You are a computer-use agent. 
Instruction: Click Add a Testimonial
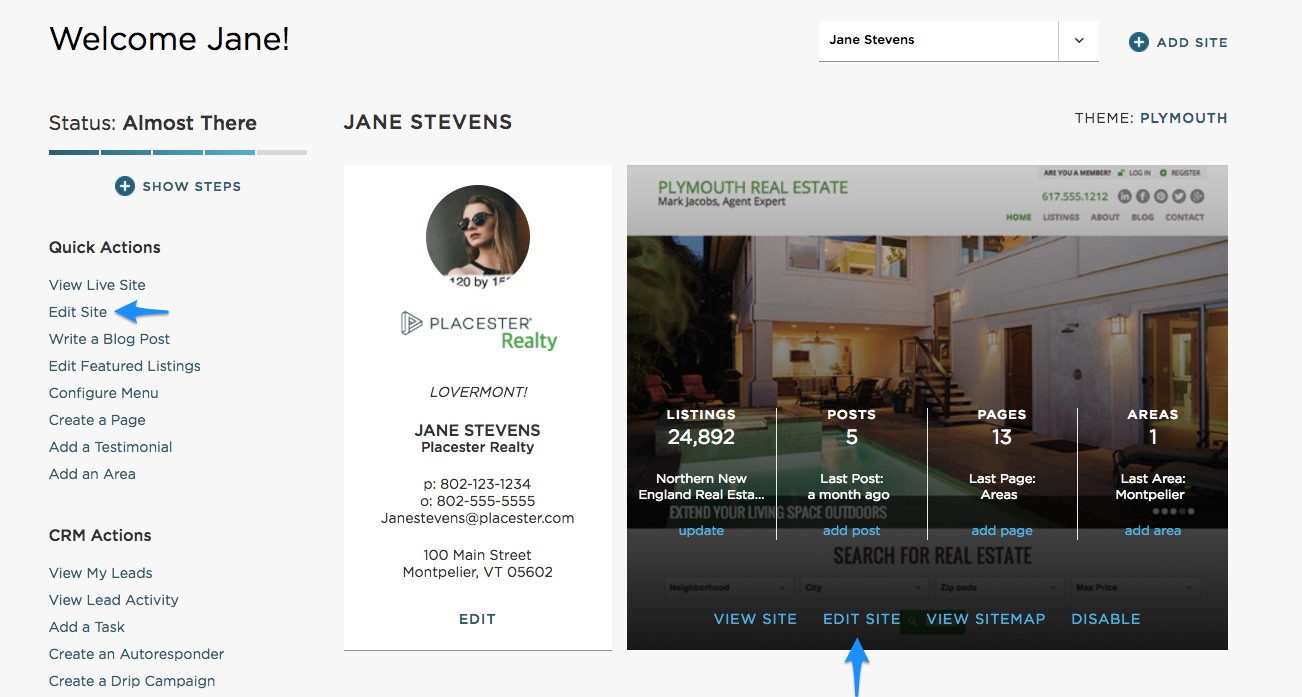tap(111, 447)
